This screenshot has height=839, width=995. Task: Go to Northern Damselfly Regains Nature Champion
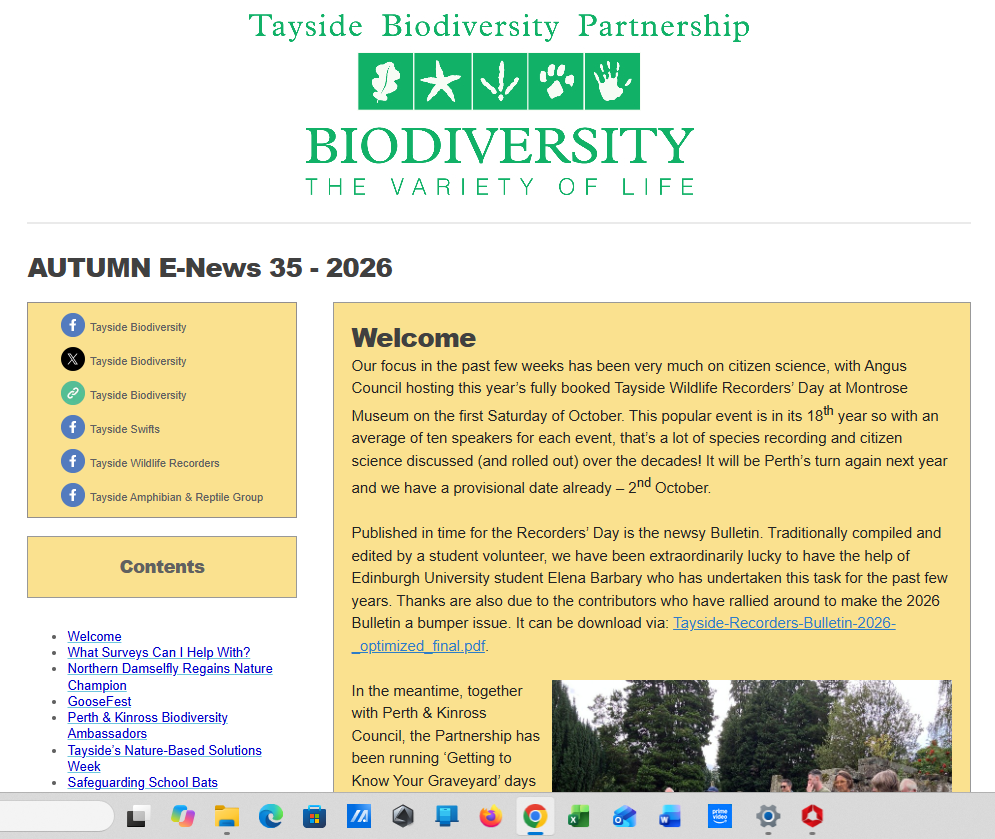170,677
